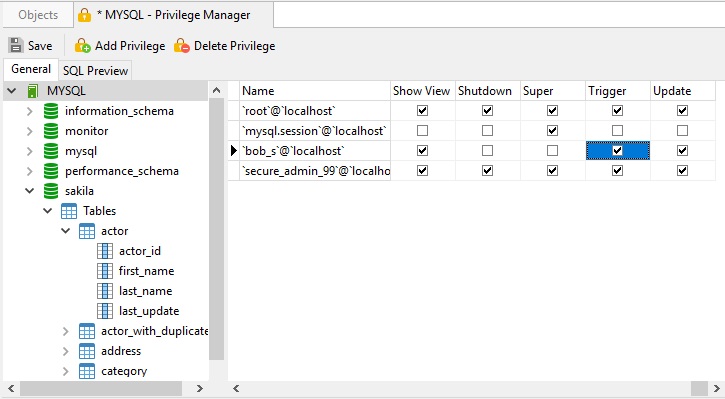Click the Add Privilege lock icon
The height and width of the screenshot is (399, 725).
click(x=82, y=45)
